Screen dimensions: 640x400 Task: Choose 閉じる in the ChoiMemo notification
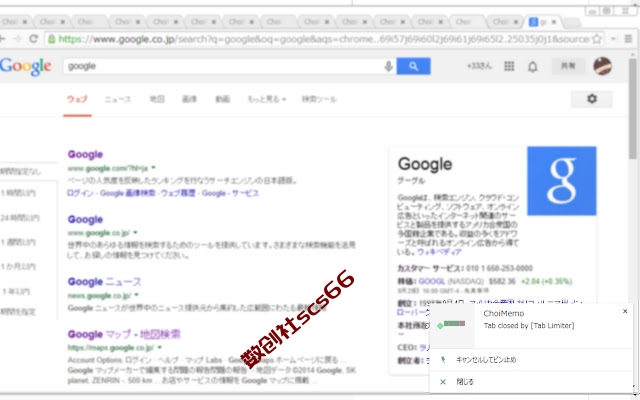(465, 382)
